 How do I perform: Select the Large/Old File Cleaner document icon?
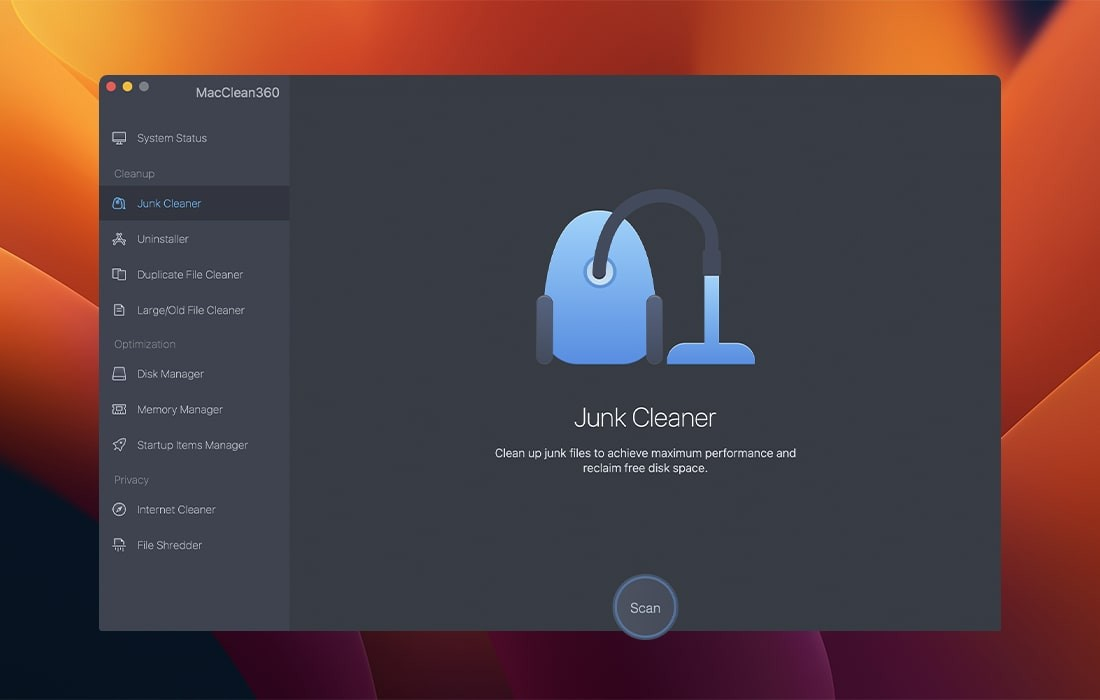point(119,310)
